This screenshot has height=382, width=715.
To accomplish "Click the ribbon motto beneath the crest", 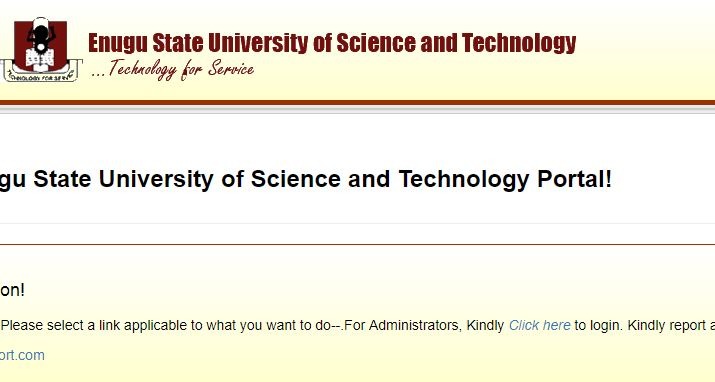I will point(39,76).
